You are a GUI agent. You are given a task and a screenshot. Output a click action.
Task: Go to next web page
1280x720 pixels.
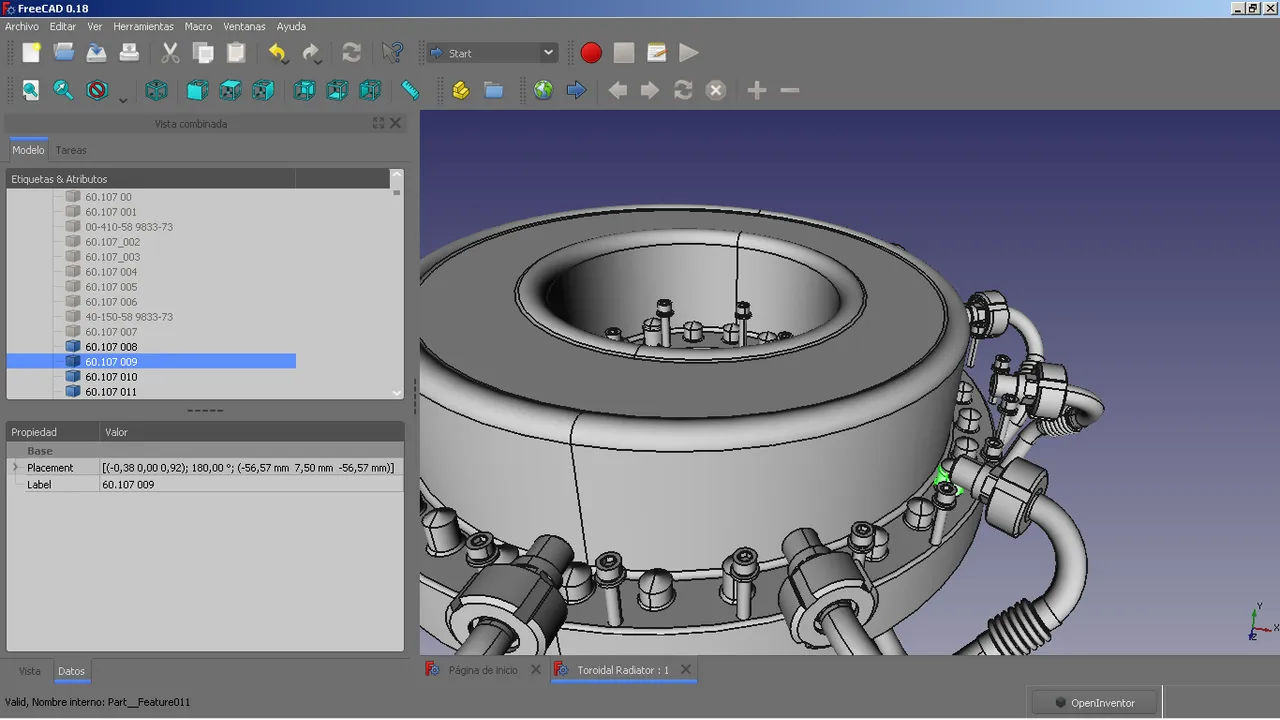point(650,90)
